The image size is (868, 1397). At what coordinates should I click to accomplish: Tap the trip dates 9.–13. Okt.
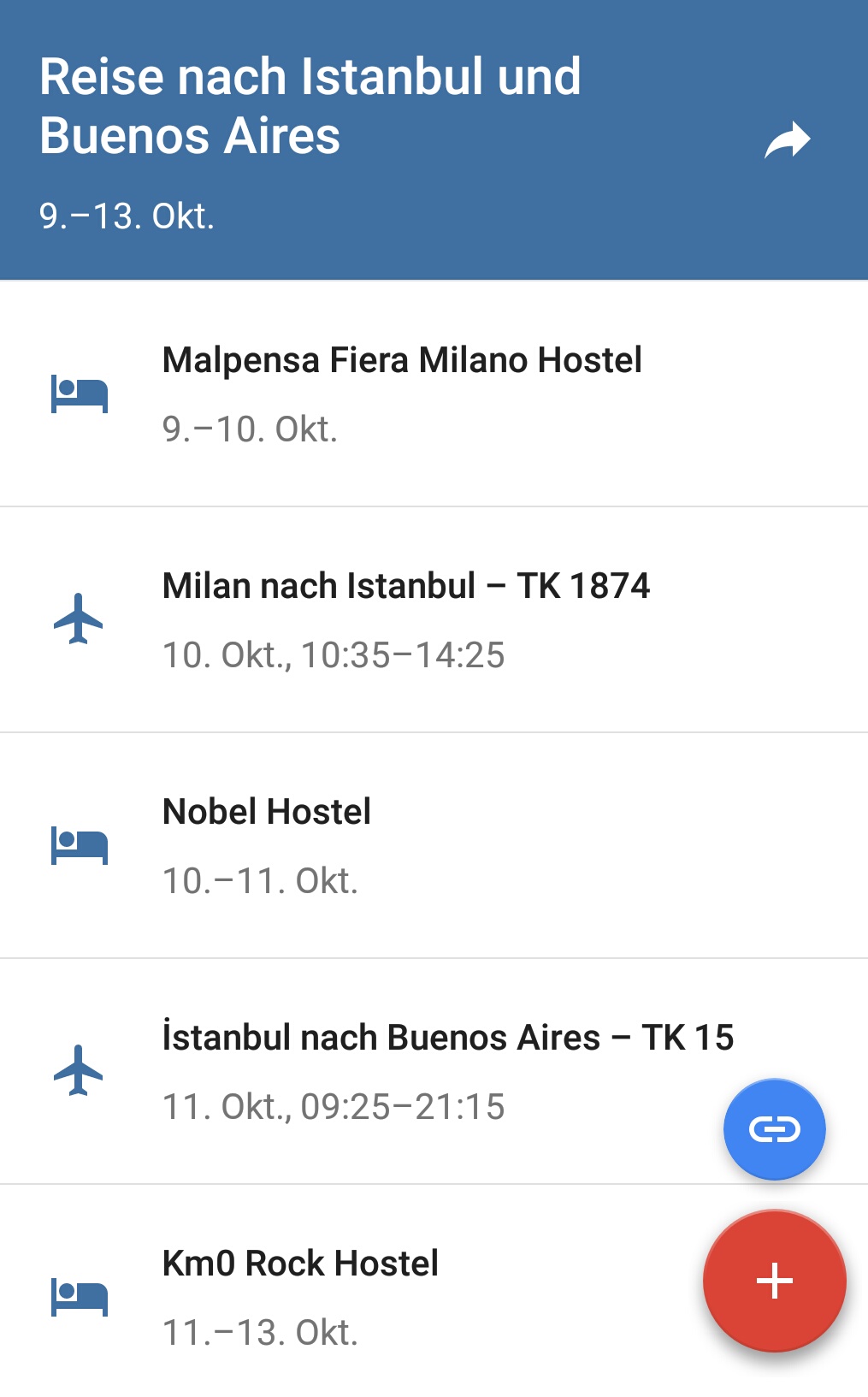[127, 216]
